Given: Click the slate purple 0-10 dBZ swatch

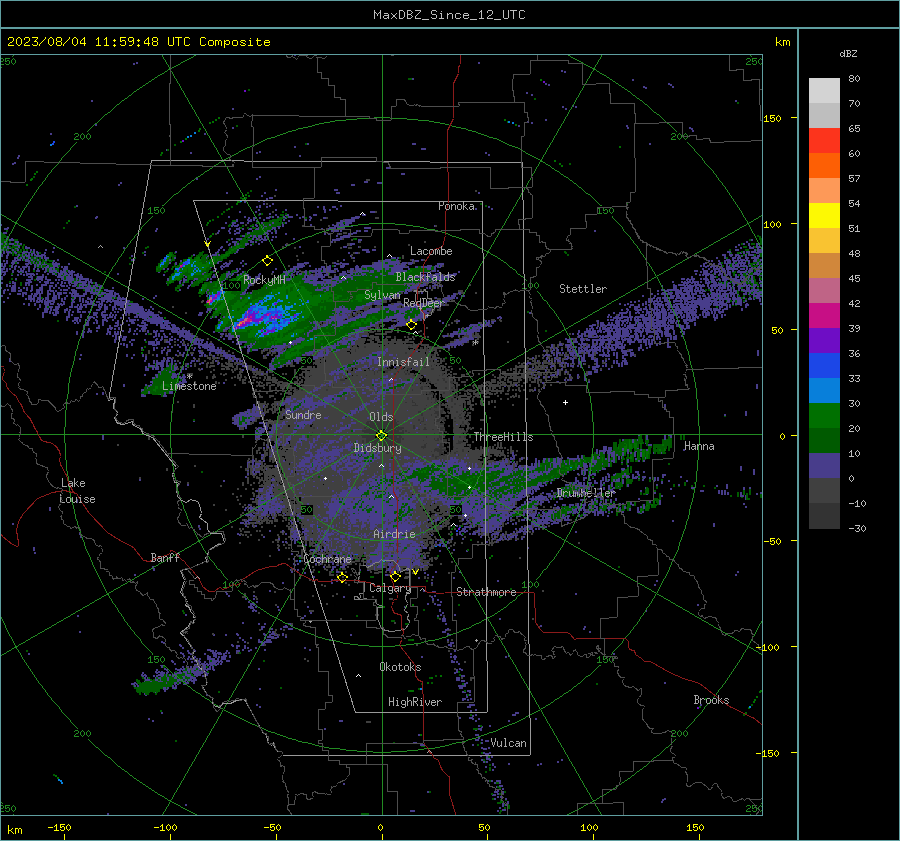Looking at the screenshot, I should pos(824,466).
